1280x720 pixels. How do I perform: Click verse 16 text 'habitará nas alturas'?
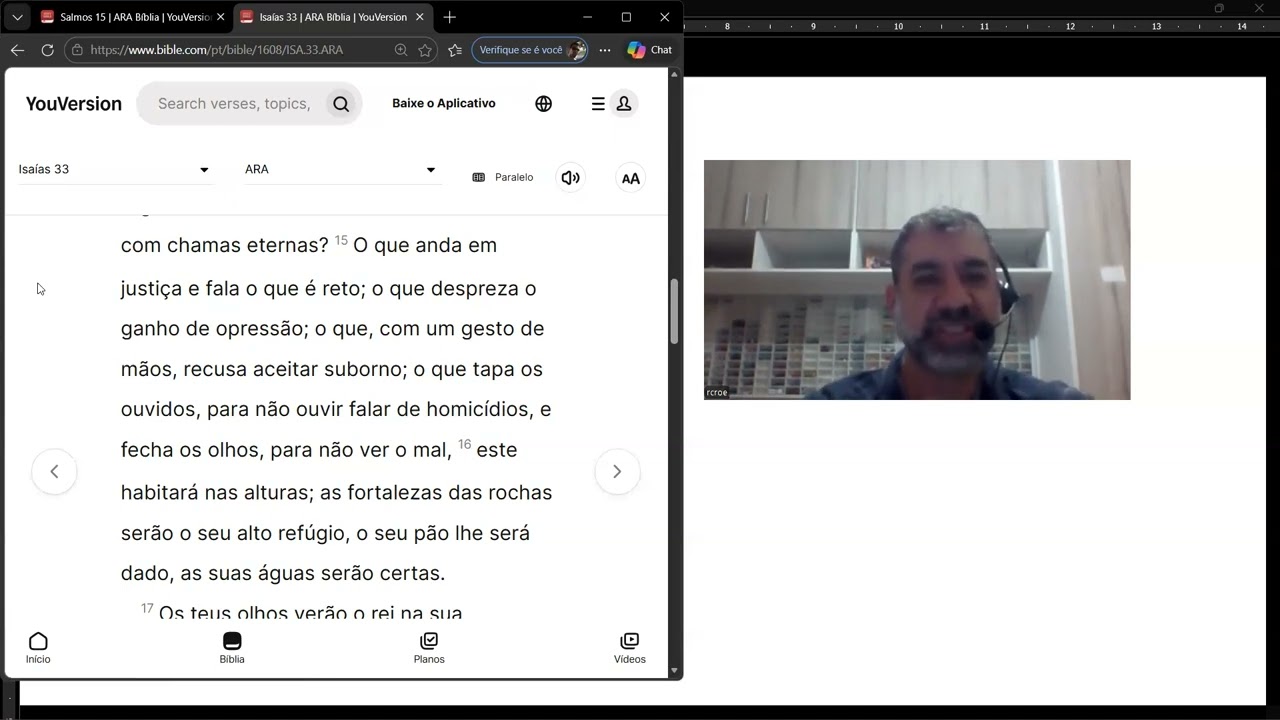(216, 493)
